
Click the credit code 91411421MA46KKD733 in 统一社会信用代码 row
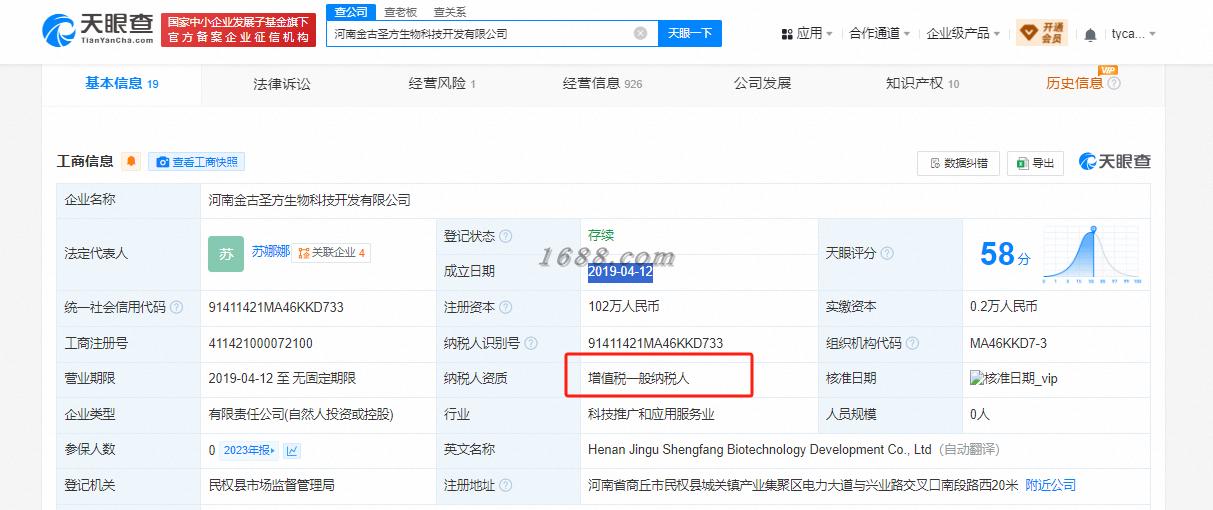click(276, 308)
